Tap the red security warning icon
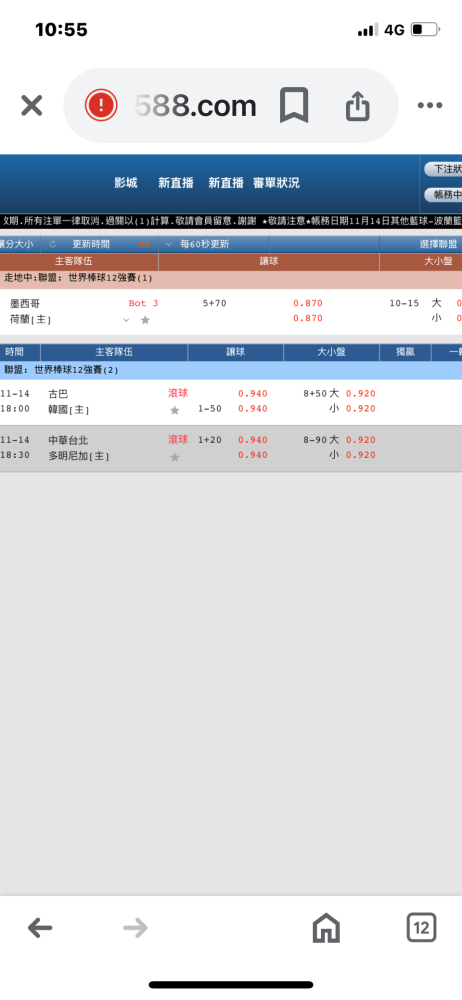462x1000 pixels. (101, 105)
